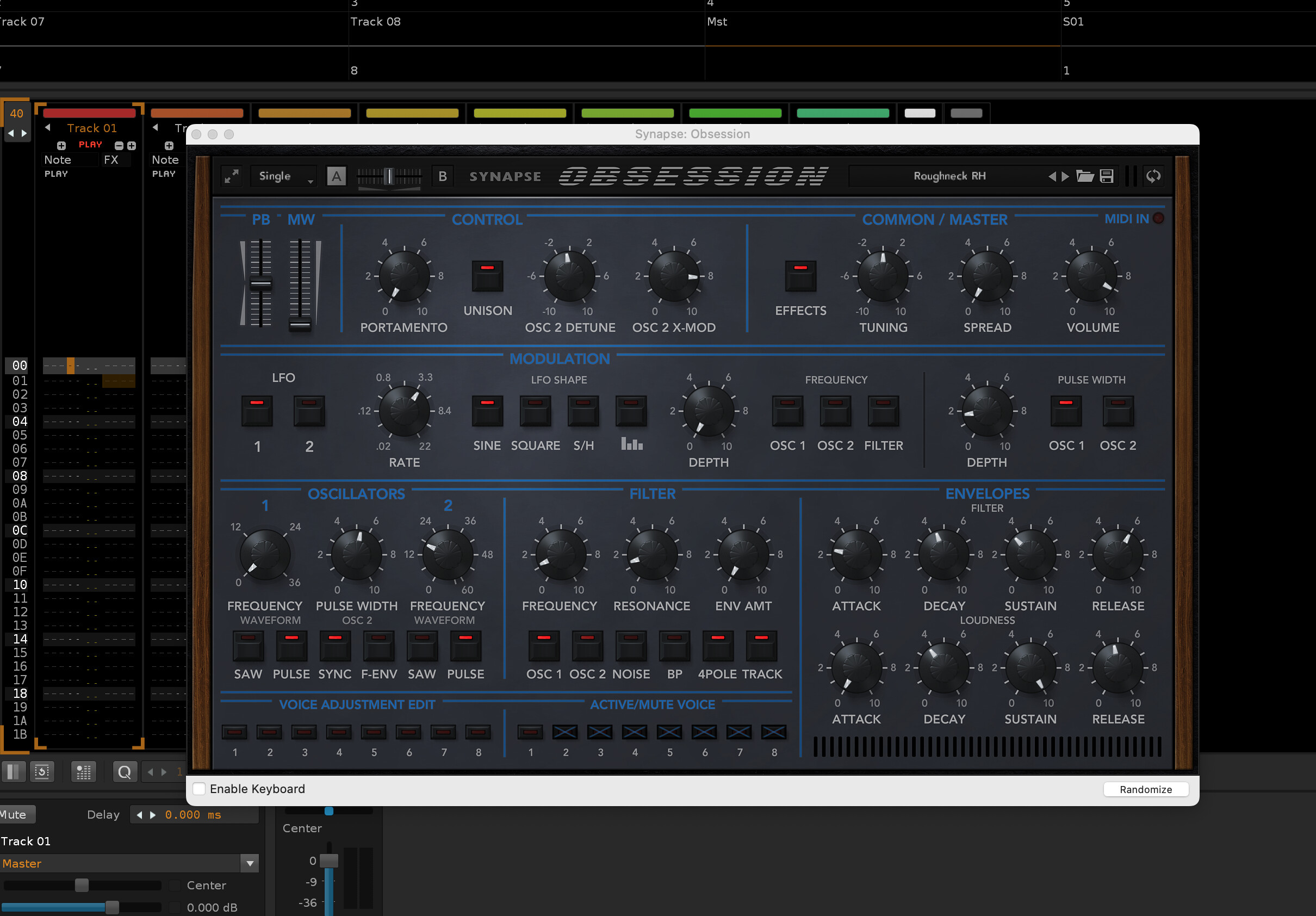Click the Track 01 volume slider handle
The height and width of the screenshot is (916, 1316).
[x=113, y=907]
